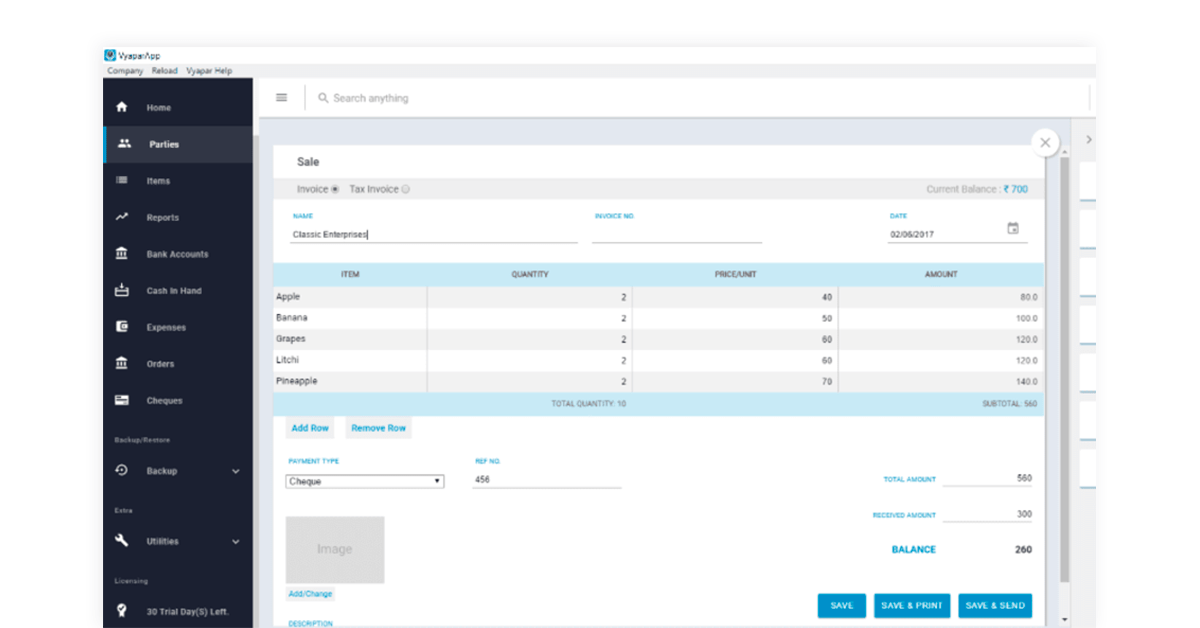Select the Invoice radio button

tap(335, 189)
